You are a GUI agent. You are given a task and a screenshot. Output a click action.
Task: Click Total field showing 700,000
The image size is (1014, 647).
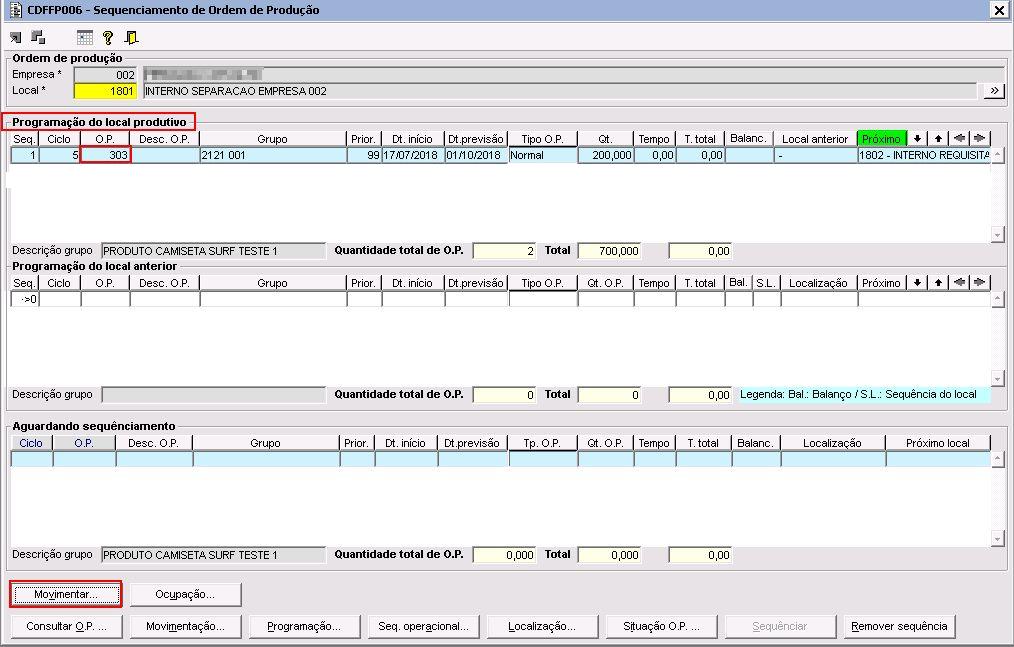pos(610,250)
